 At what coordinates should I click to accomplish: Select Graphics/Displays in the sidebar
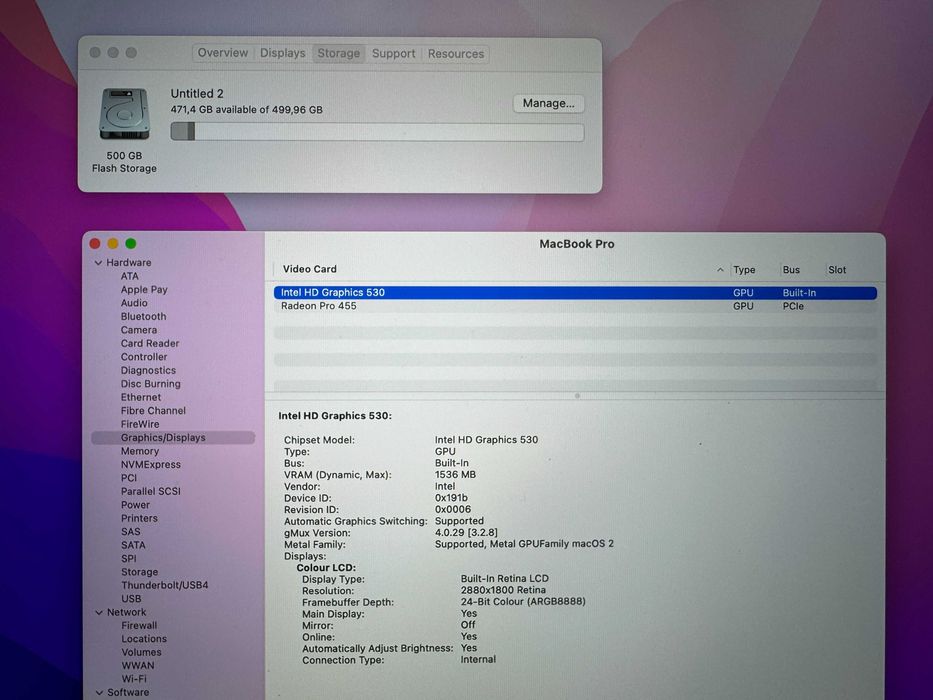(x=173, y=438)
